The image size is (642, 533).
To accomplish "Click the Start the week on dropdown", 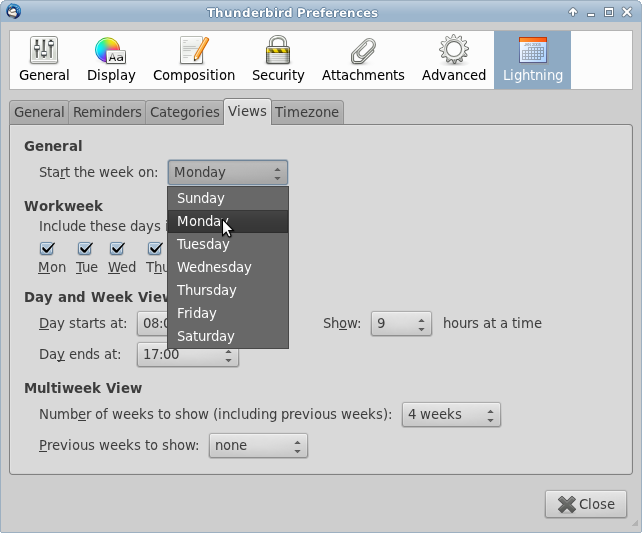I will coord(228,172).
